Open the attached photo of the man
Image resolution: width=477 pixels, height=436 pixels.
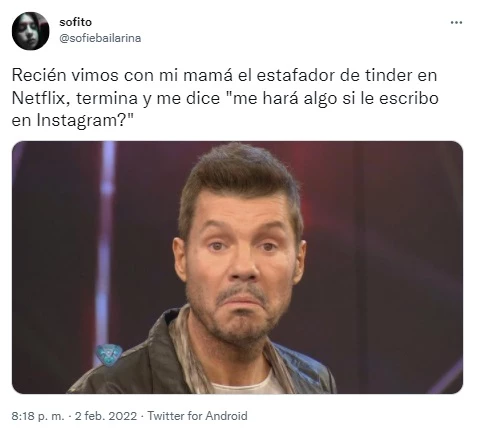coord(237,267)
